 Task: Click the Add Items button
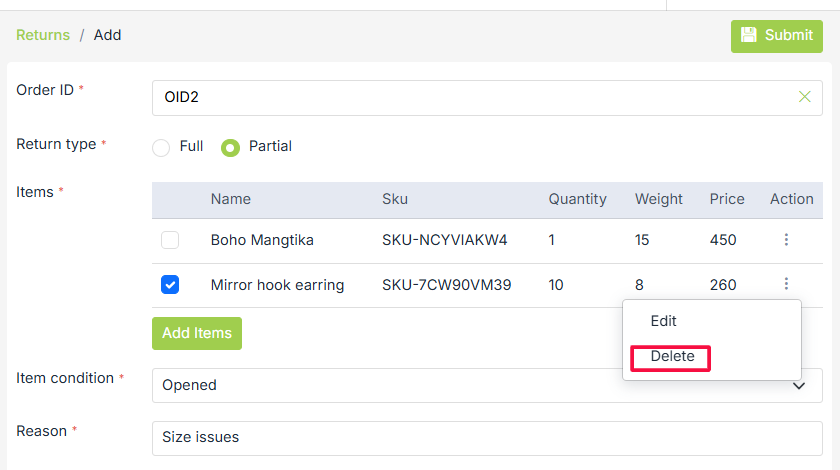197,333
